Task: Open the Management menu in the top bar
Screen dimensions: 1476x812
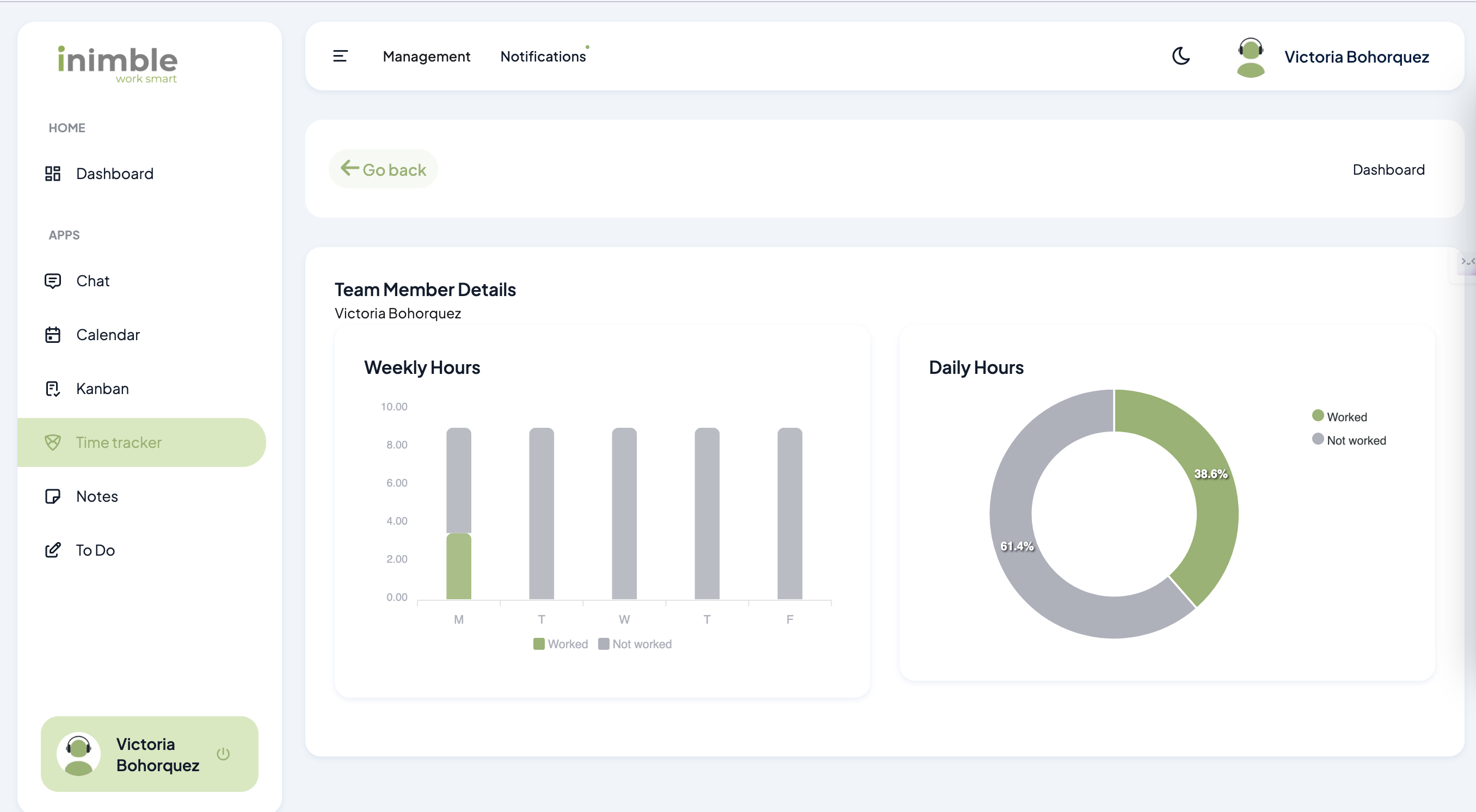Action: pyautogui.click(x=426, y=56)
